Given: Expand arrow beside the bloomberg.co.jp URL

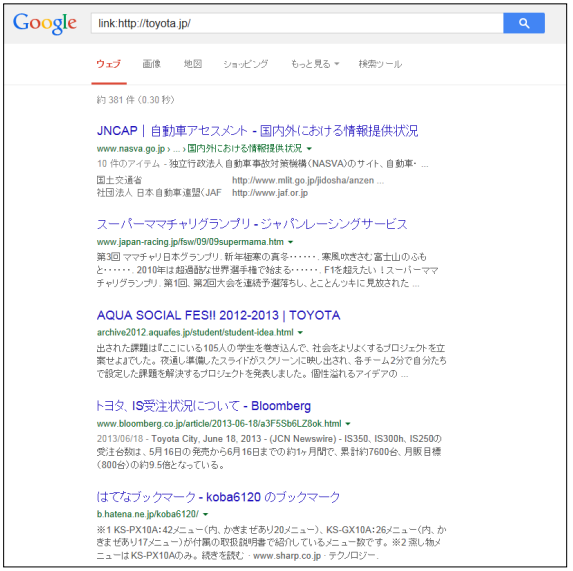Looking at the screenshot, I should (x=348, y=424).
